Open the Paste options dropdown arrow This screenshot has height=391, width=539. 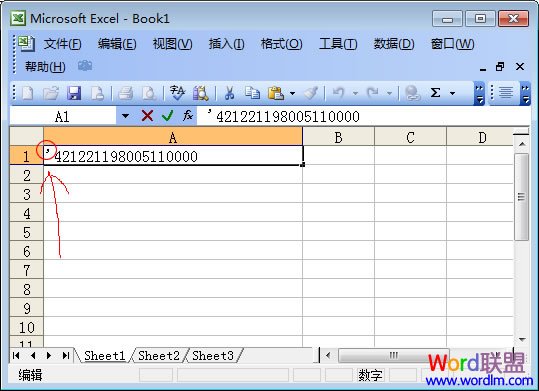(292, 93)
